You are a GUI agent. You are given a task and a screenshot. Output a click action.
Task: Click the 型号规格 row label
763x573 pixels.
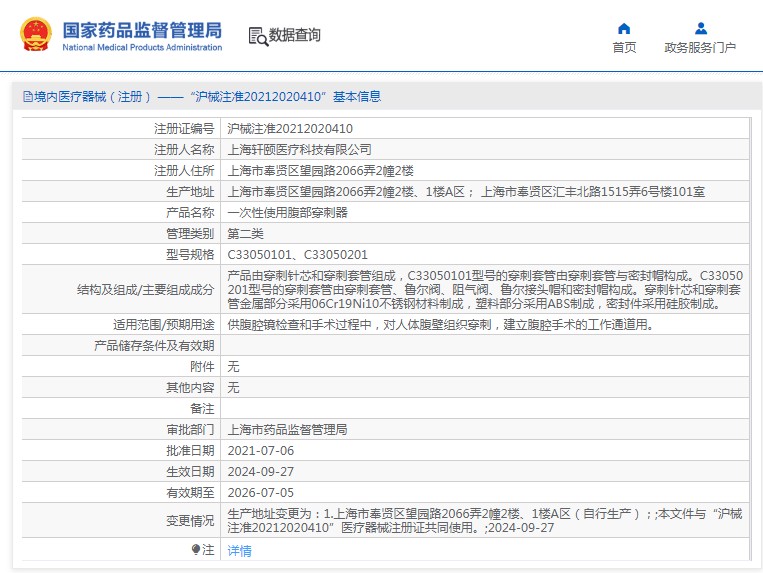click(x=190, y=254)
